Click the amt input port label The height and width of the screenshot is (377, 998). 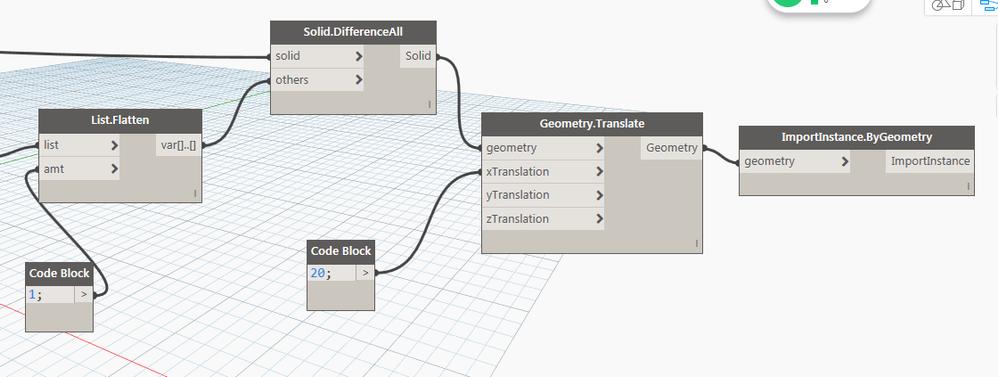53,169
